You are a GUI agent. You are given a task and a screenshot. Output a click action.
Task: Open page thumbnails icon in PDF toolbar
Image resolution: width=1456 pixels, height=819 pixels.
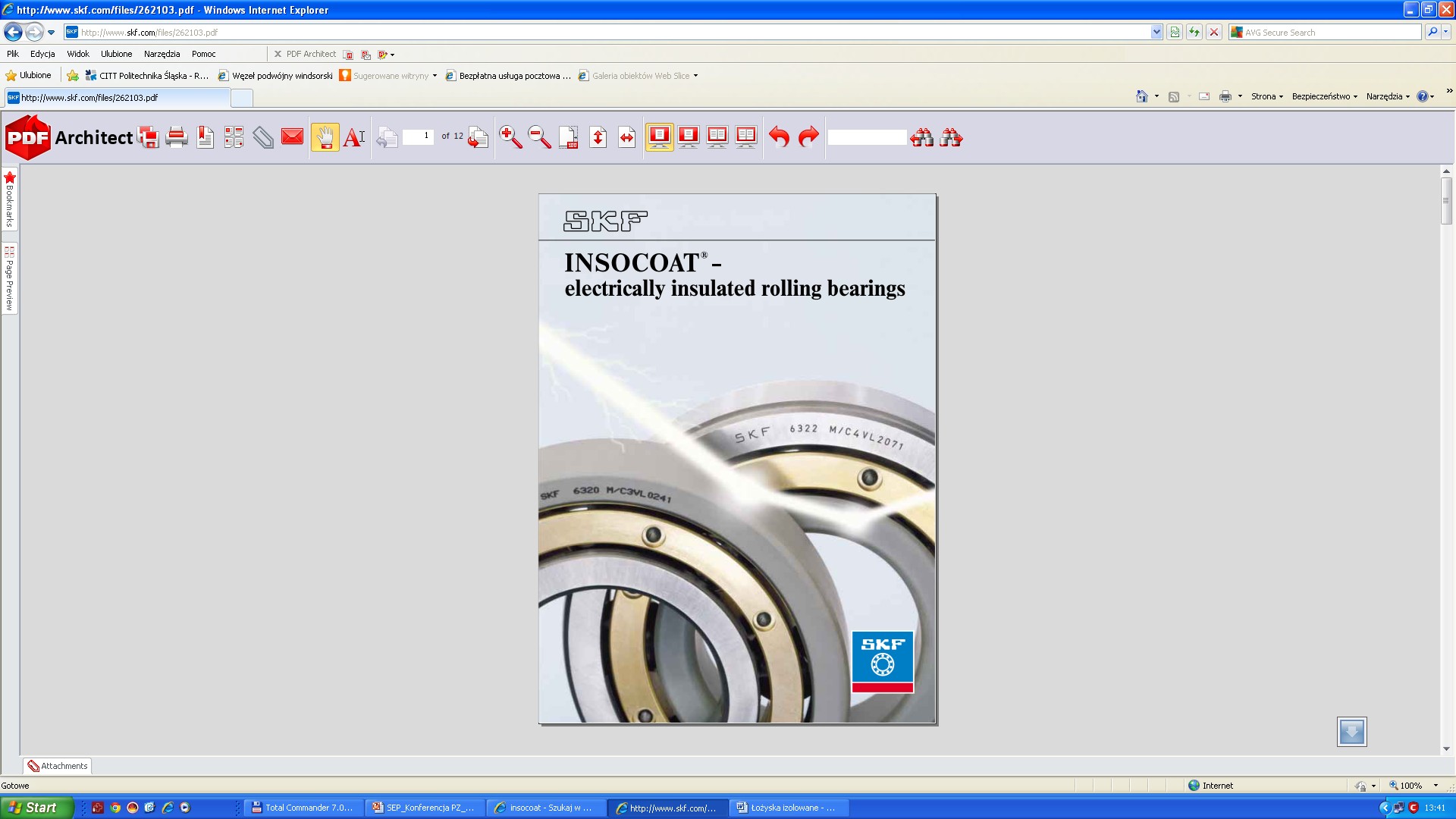[x=234, y=137]
